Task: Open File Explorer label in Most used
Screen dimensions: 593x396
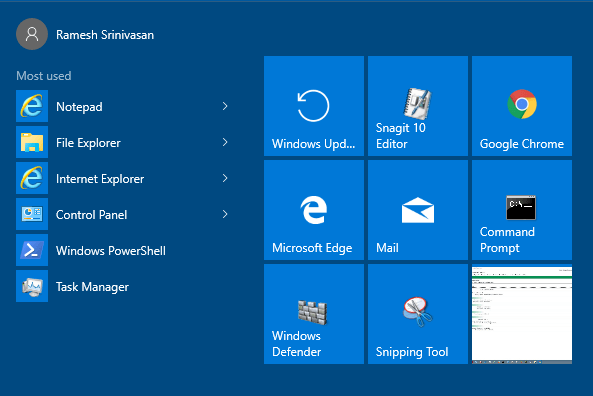Action: click(x=88, y=143)
